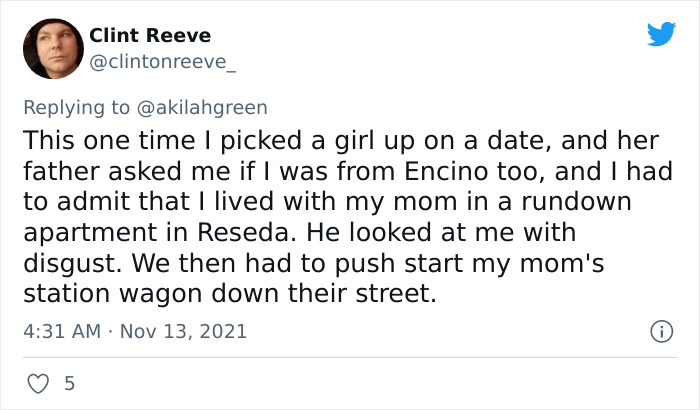Screen dimensions: 700x410
Task: Click the divider line above the likes
Action: pyautogui.click(x=350, y=357)
